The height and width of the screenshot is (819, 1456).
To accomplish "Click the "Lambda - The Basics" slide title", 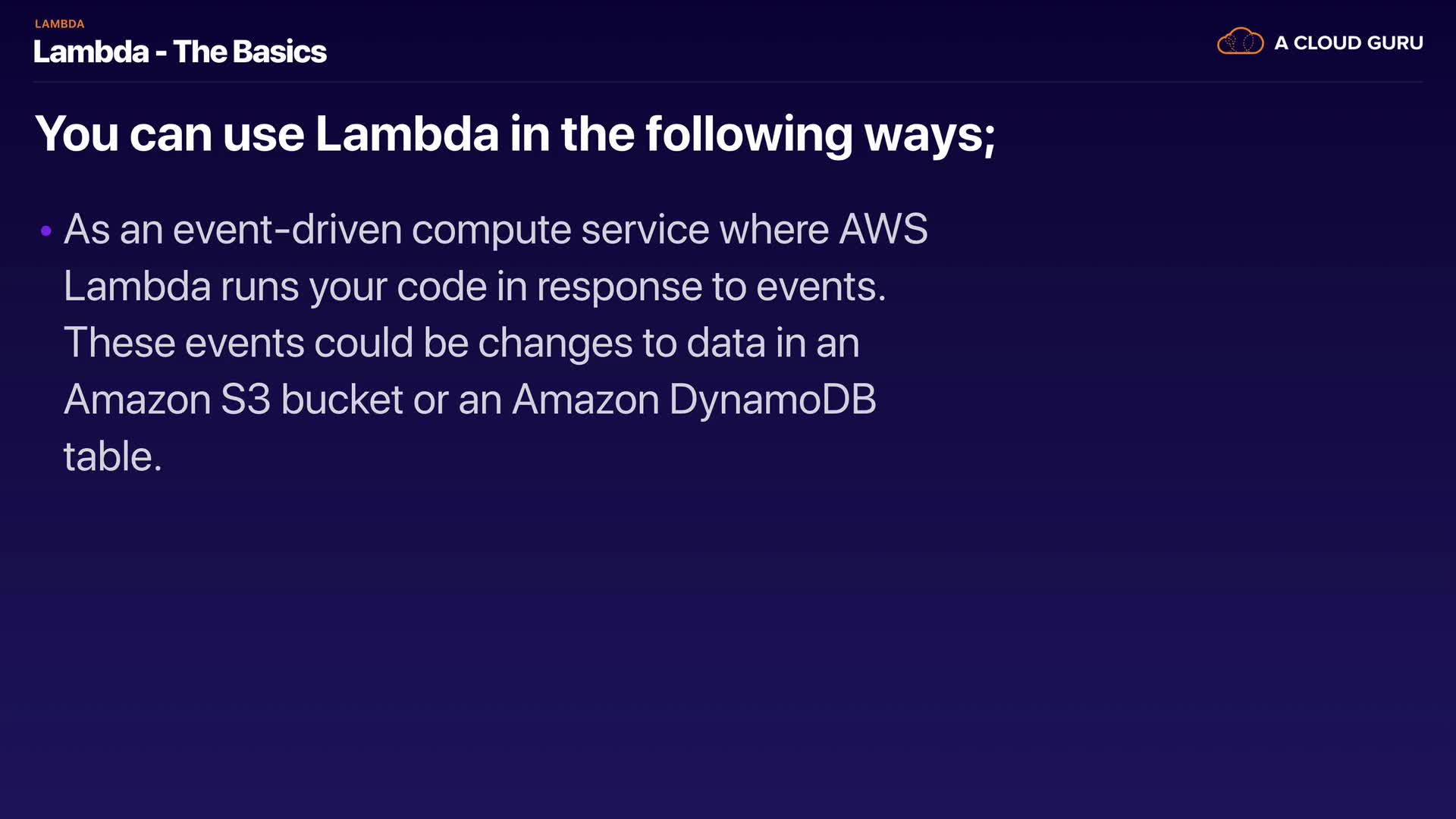I will (x=180, y=52).
